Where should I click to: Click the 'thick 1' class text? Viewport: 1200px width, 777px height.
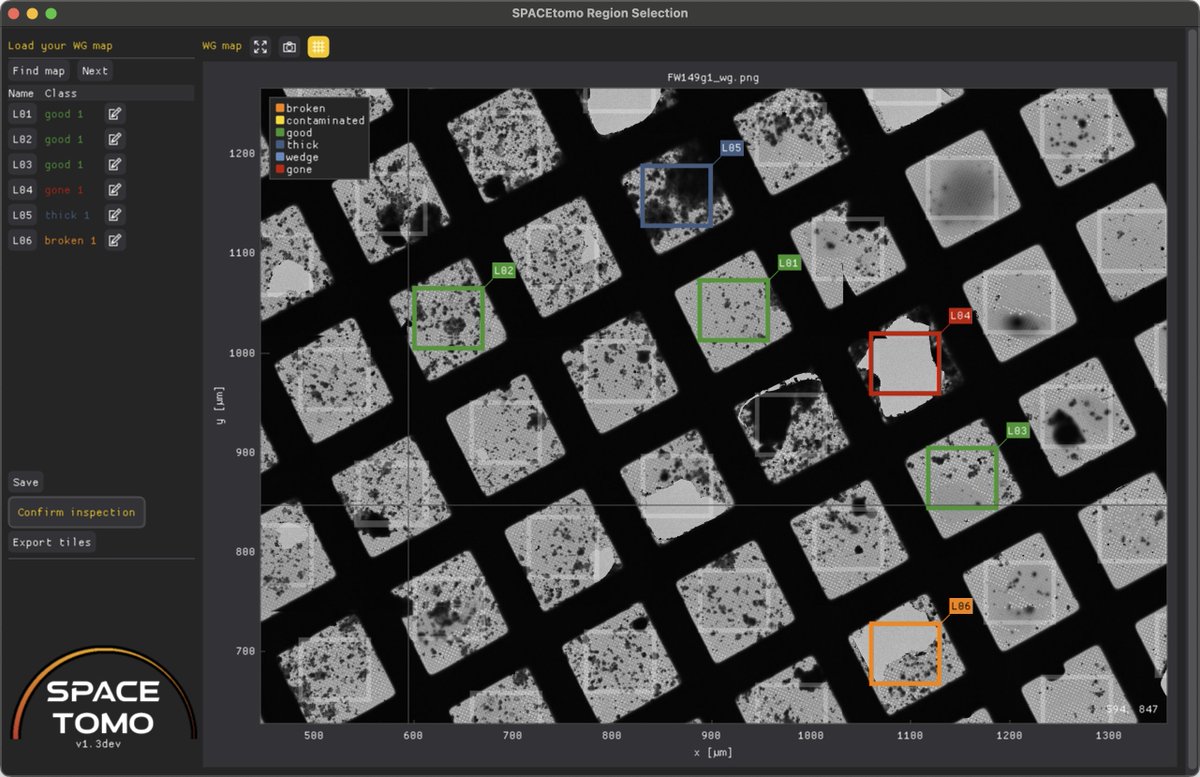(67, 215)
